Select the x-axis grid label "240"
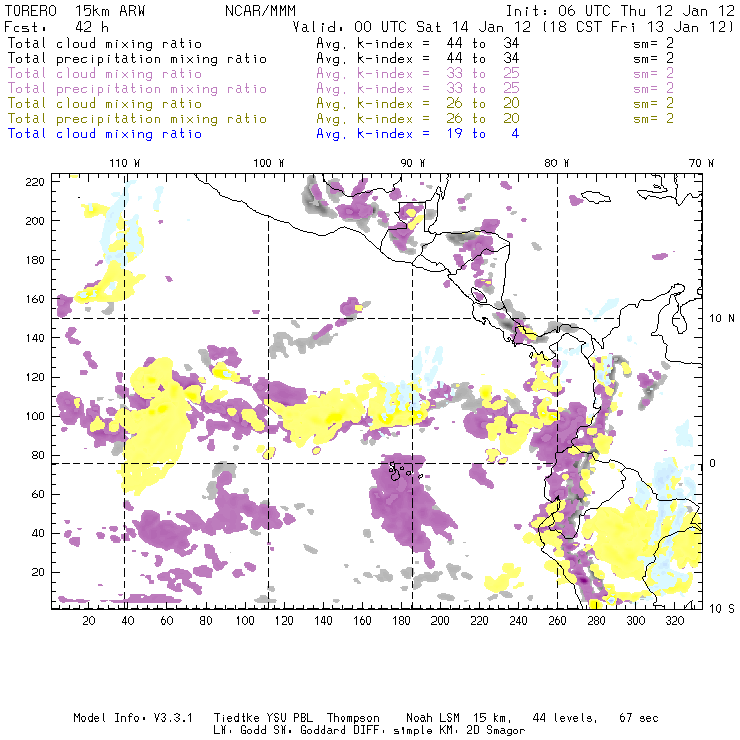 (x=518, y=621)
